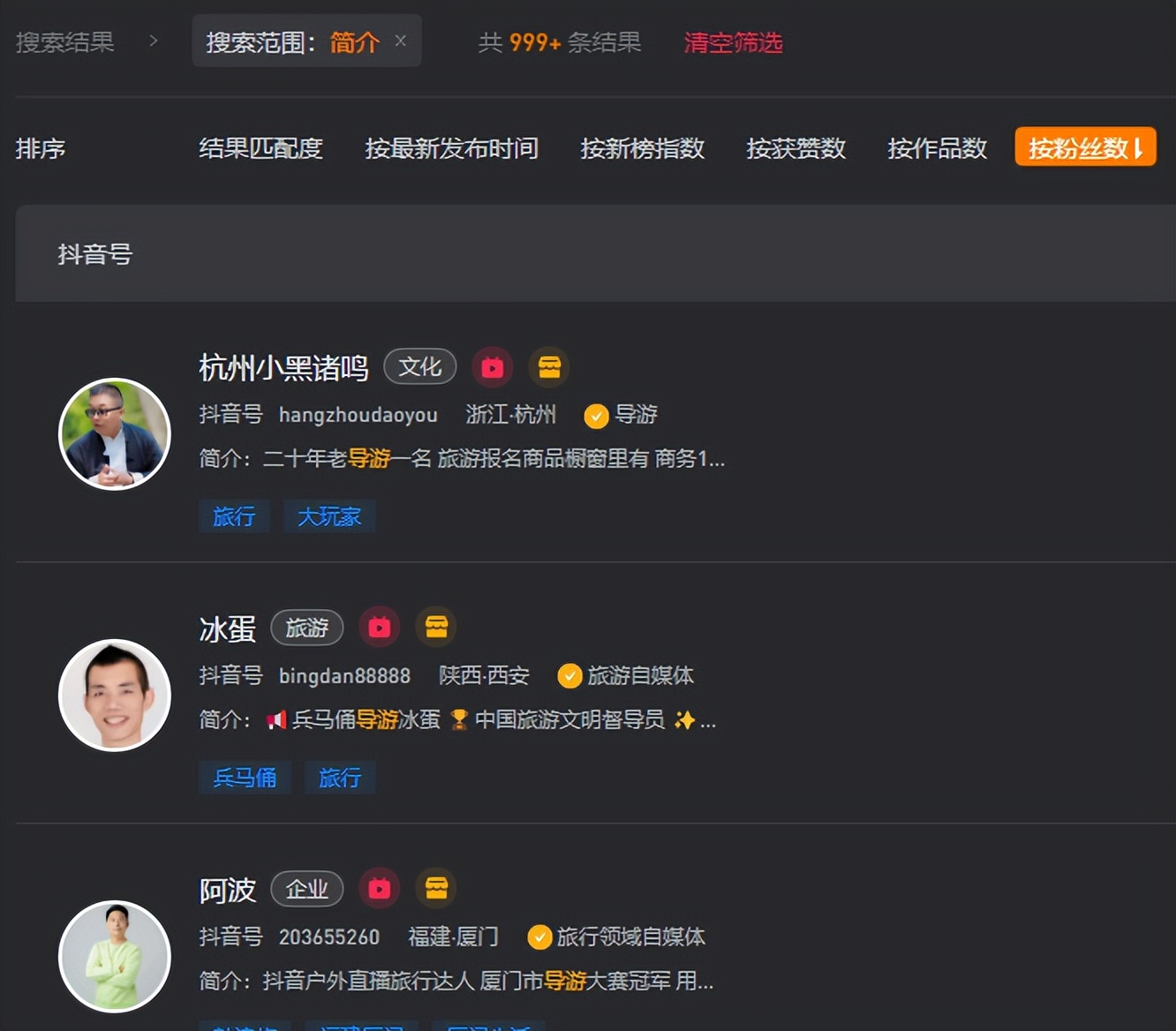Screen dimensions: 1176x1031
Task: Open the 兵马俑 tag under 冰蛋
Action: click(x=245, y=778)
